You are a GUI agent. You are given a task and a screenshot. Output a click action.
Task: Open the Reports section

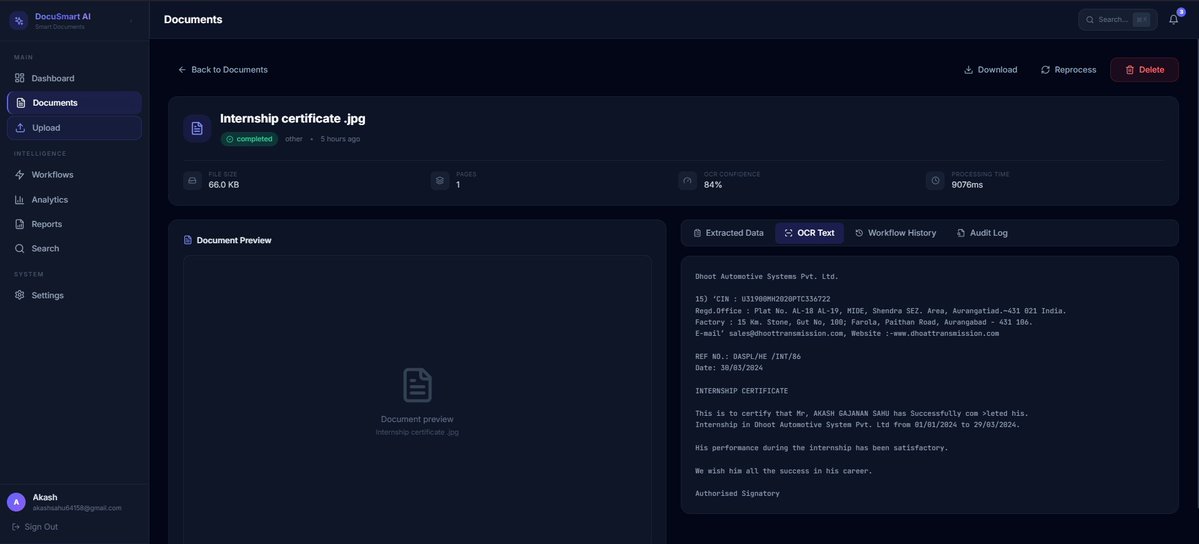pyautogui.click(x=74, y=224)
